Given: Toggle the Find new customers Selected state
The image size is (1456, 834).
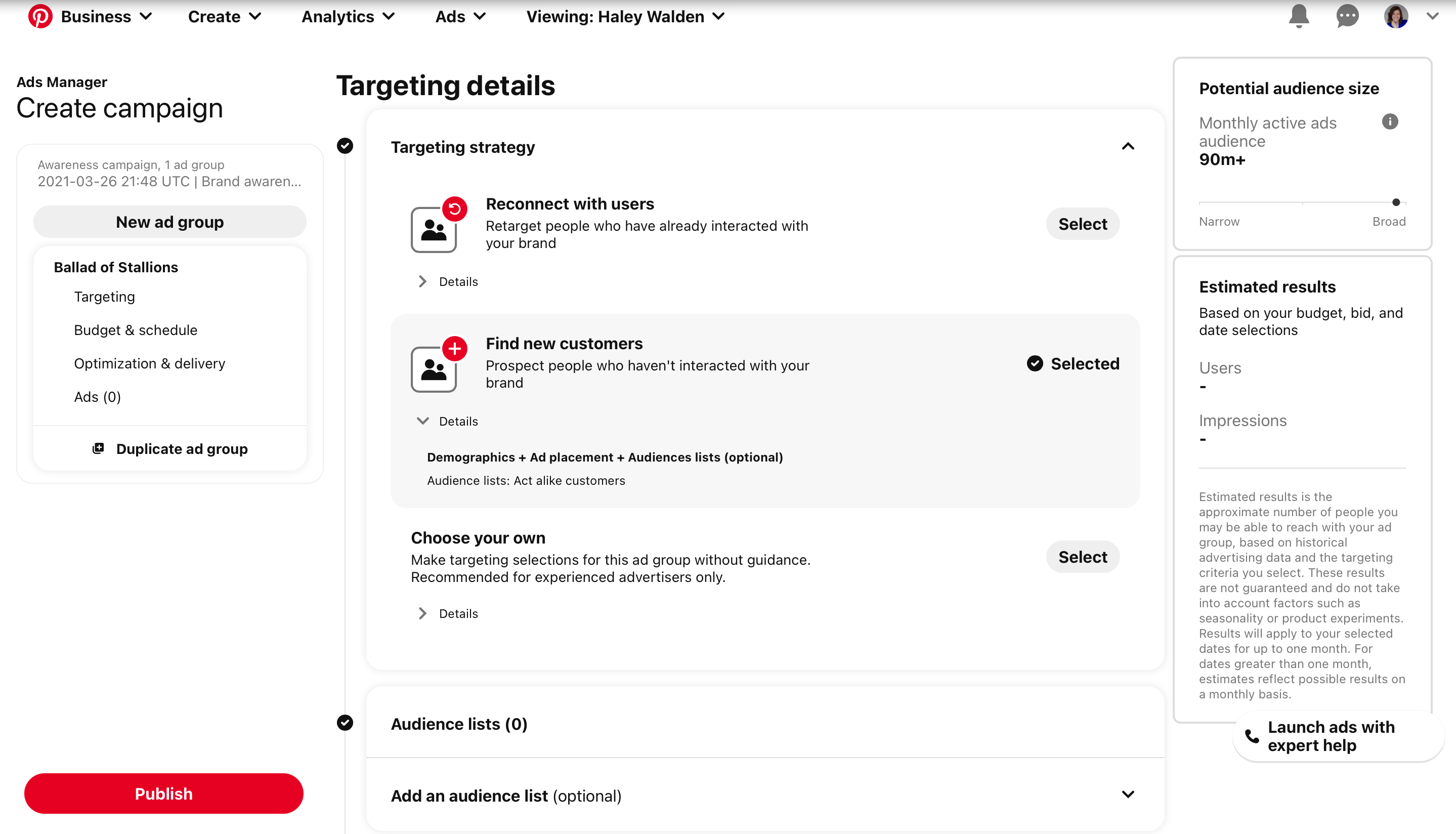Looking at the screenshot, I should pyautogui.click(x=1073, y=364).
